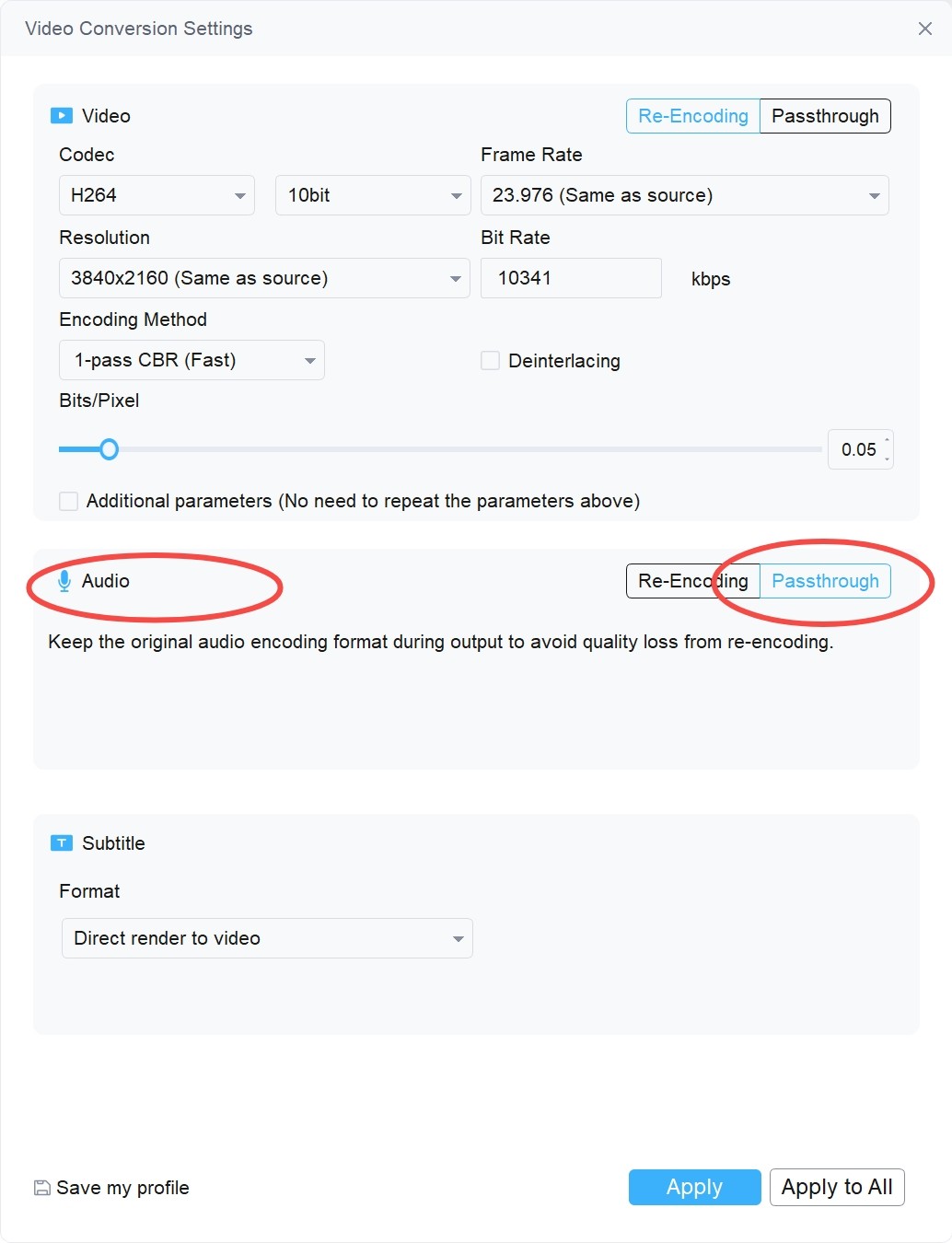
Task: Open the Encoding Method dropdown
Action: 192,360
